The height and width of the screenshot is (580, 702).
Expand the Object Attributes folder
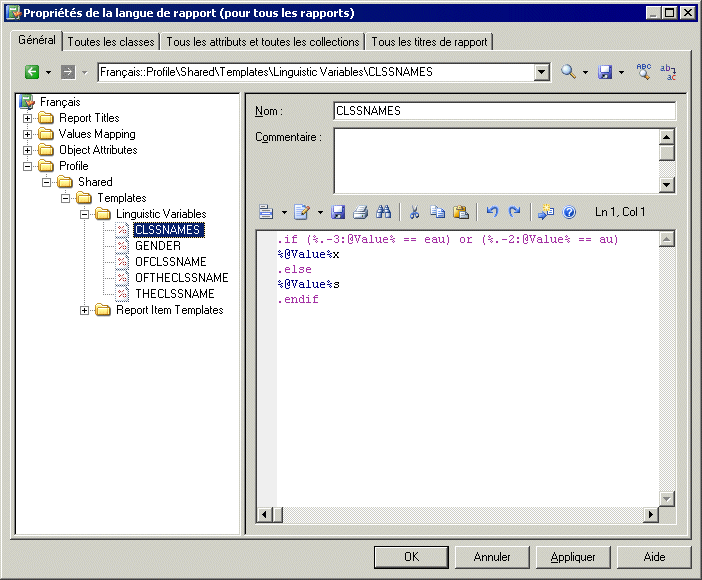click(x=27, y=150)
